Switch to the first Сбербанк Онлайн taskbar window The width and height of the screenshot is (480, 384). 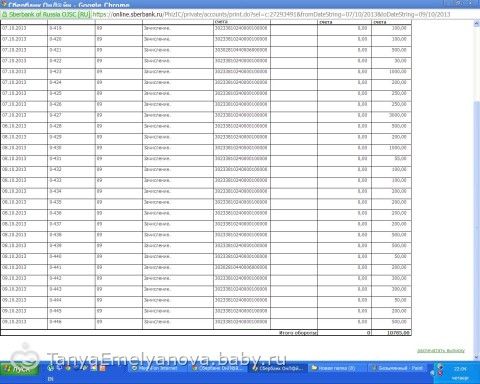(x=219, y=368)
